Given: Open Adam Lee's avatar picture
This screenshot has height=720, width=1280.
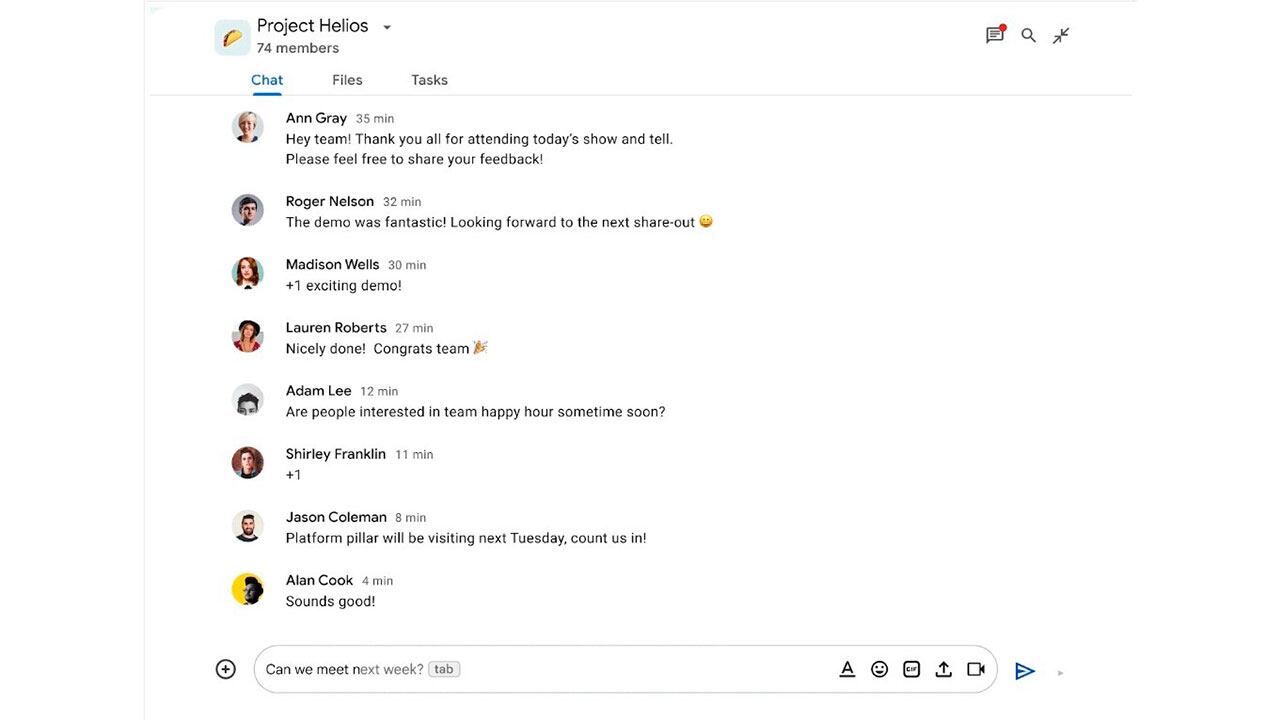Looking at the screenshot, I should (x=247, y=399).
